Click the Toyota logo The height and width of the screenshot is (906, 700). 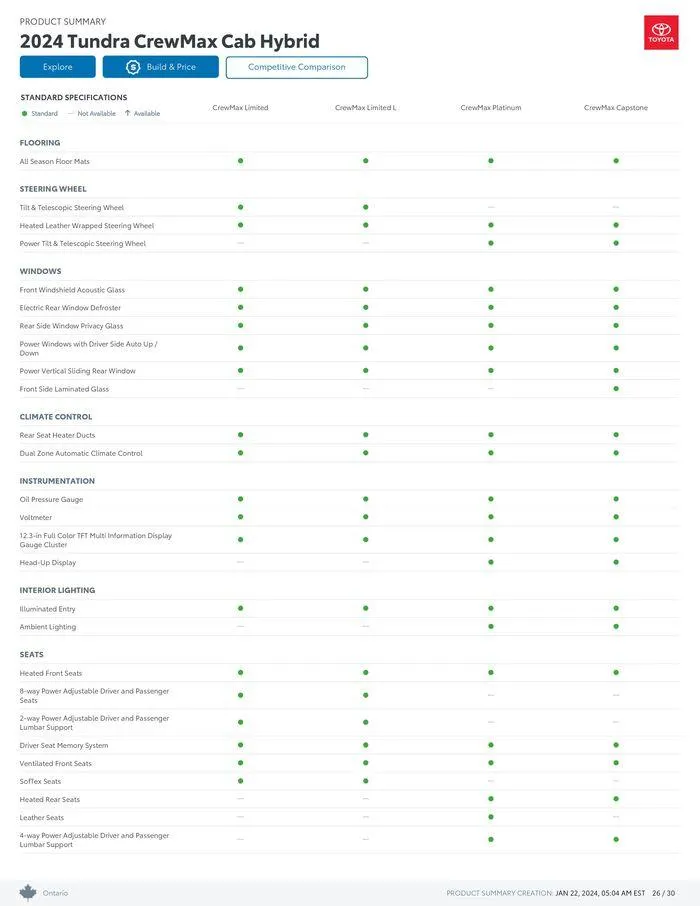(661, 33)
